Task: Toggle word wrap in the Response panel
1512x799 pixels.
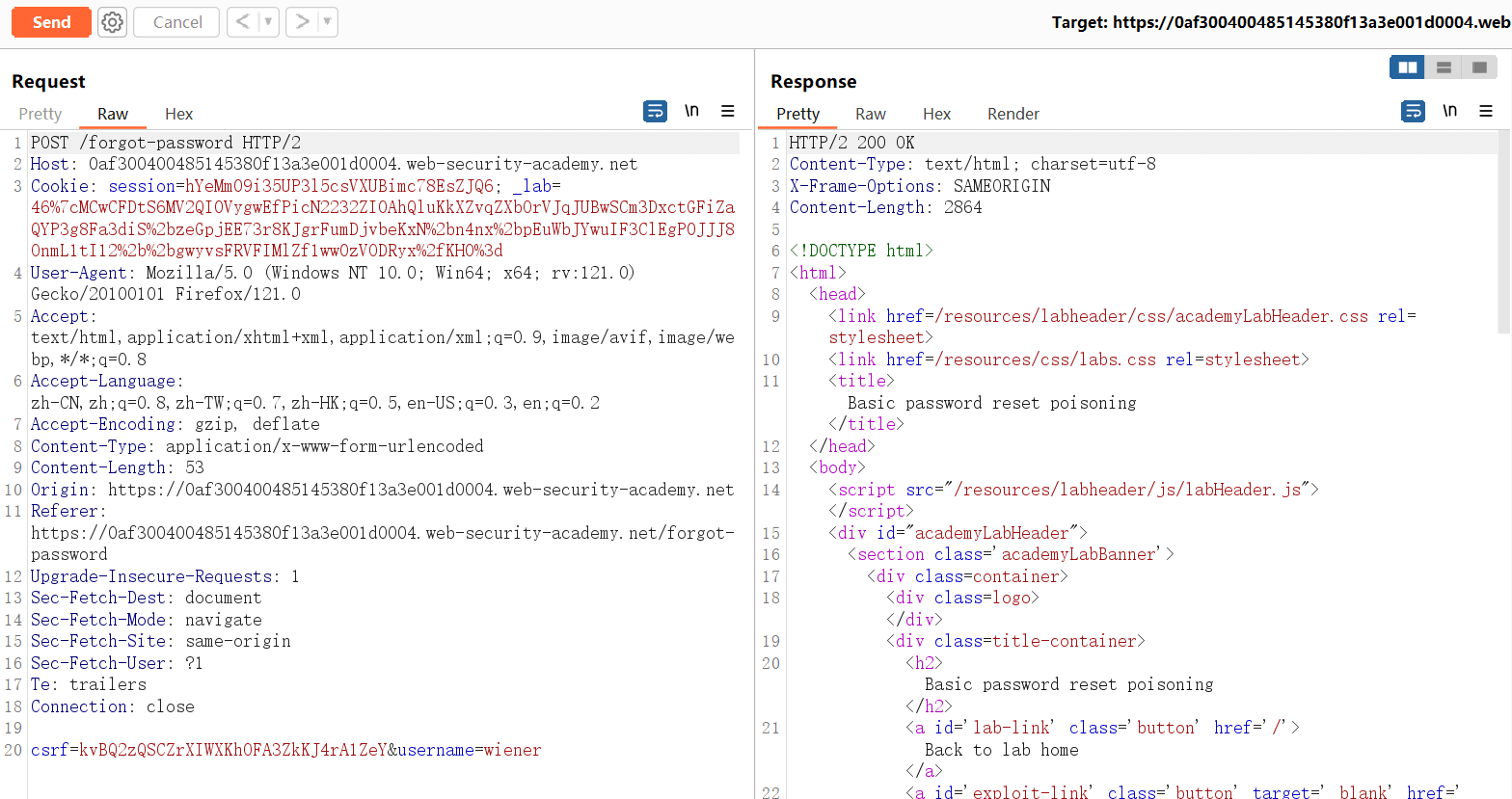Action: coord(1413,112)
